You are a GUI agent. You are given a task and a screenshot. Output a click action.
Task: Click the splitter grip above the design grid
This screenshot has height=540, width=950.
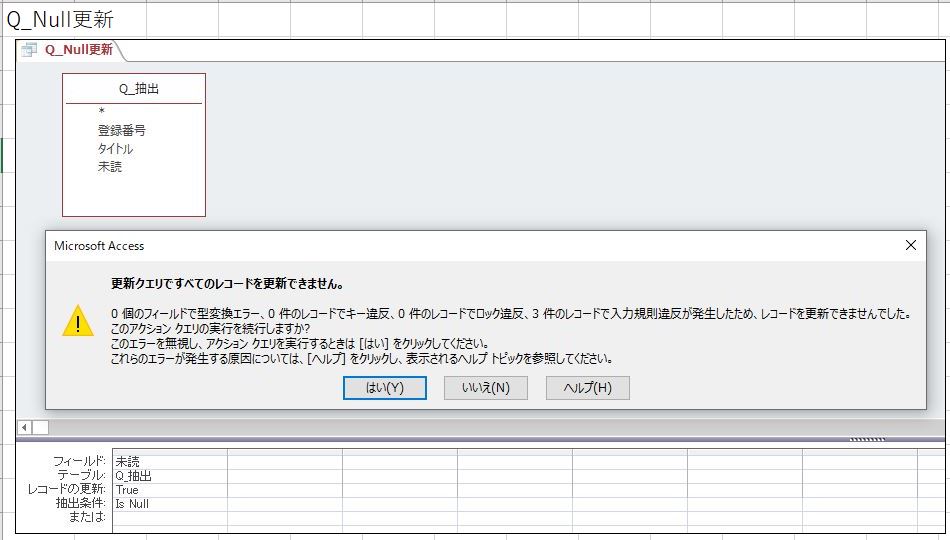[866, 439]
